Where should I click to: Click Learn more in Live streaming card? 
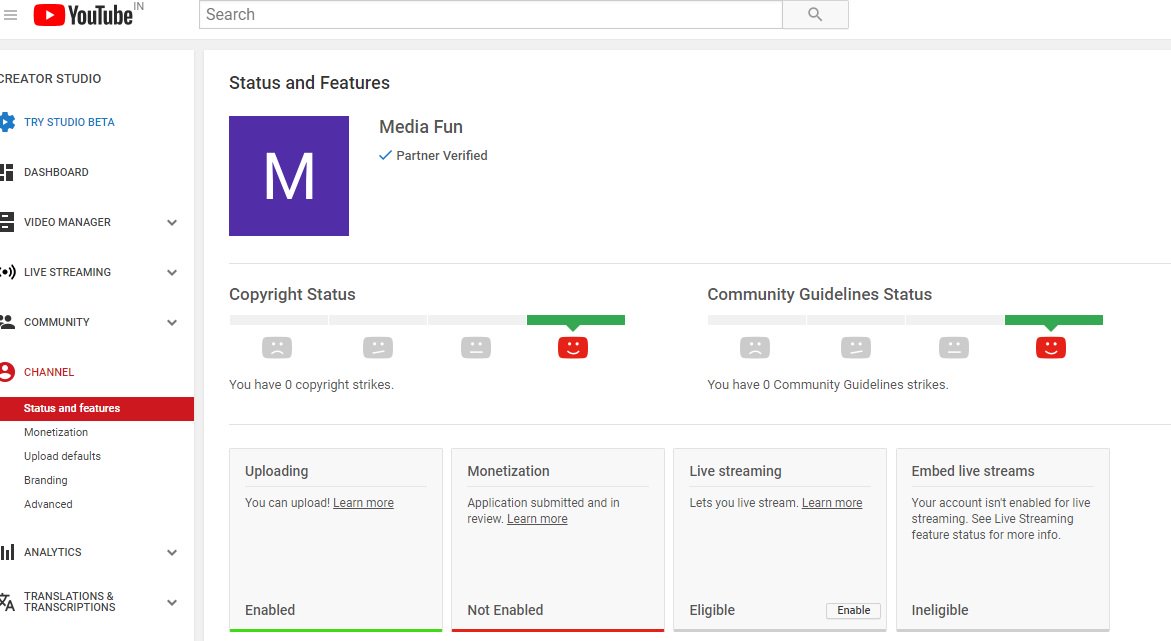pyautogui.click(x=832, y=503)
